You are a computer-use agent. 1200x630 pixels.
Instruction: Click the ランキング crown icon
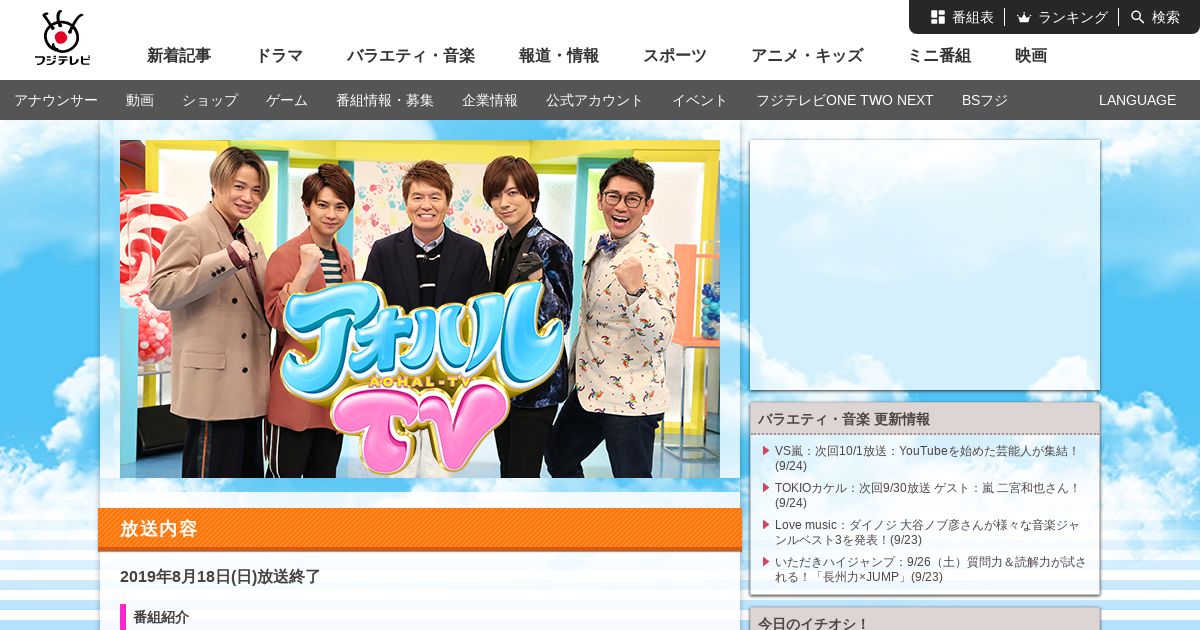pyautogui.click(x=1024, y=17)
